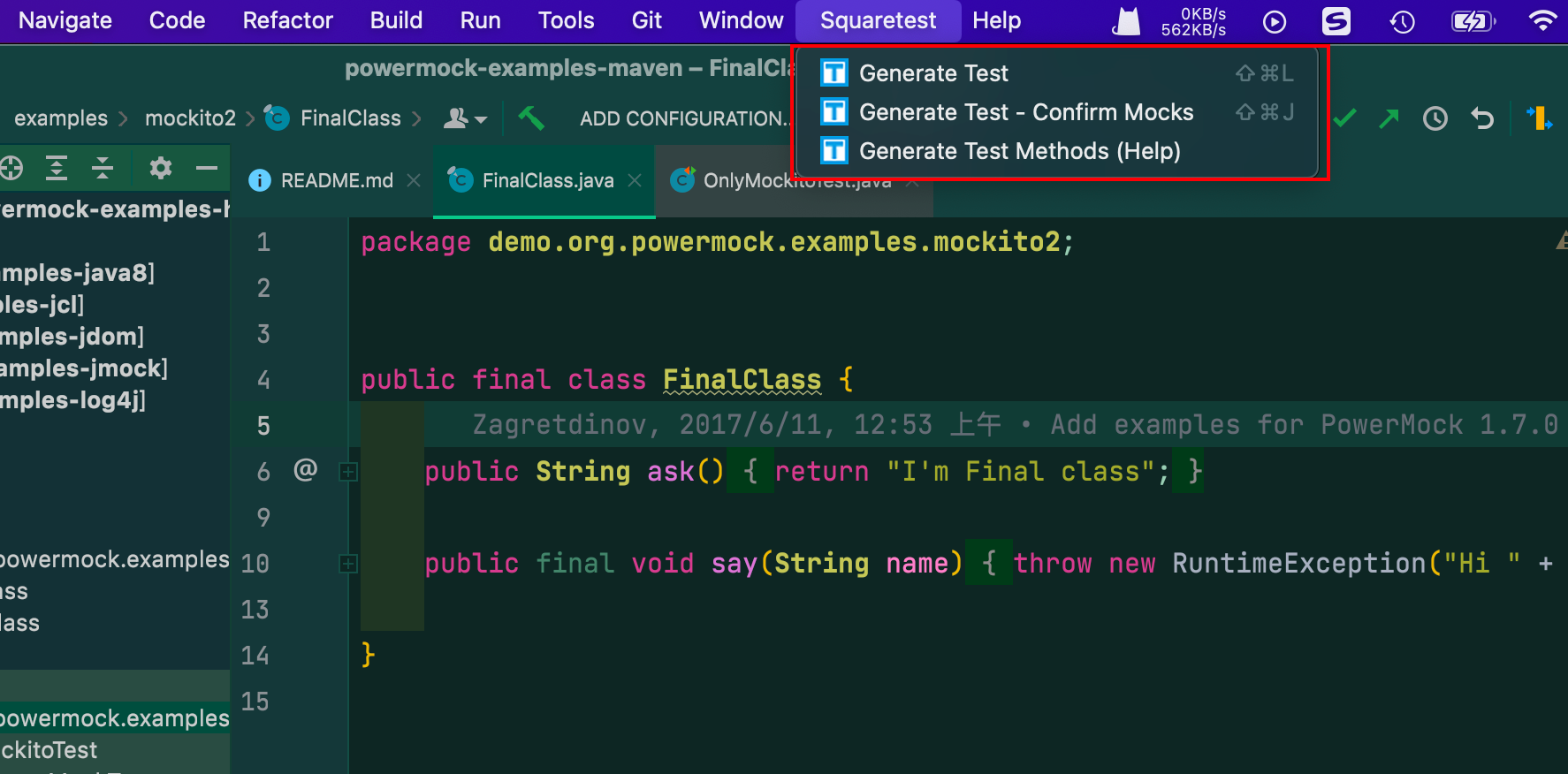The height and width of the screenshot is (774, 1568).
Task: Select the les-jcl] project tree row
Action: pos(115,305)
